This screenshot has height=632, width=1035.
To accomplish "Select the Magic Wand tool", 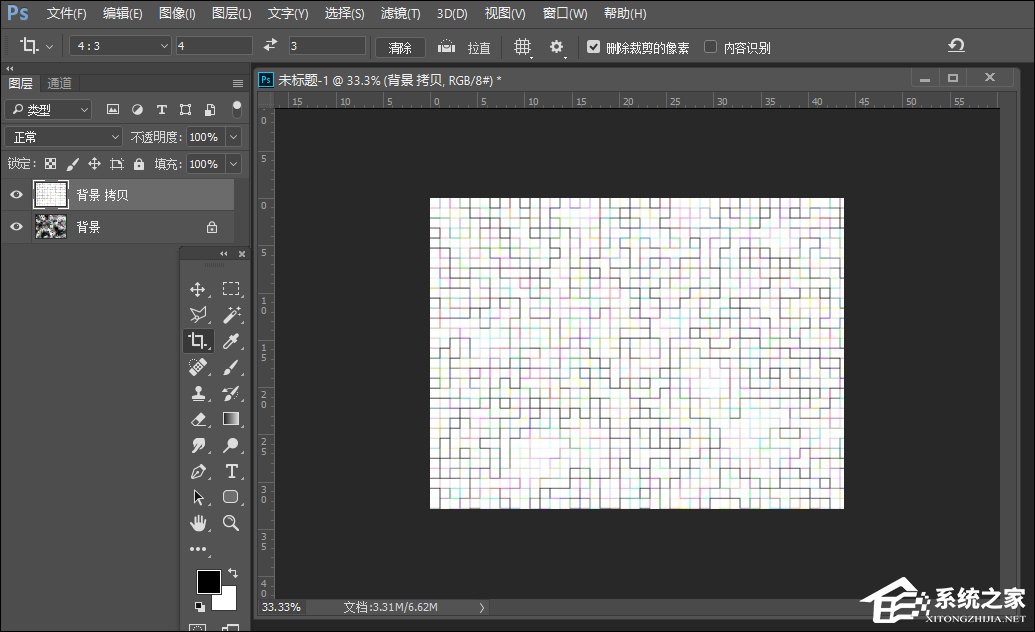I will [x=231, y=315].
